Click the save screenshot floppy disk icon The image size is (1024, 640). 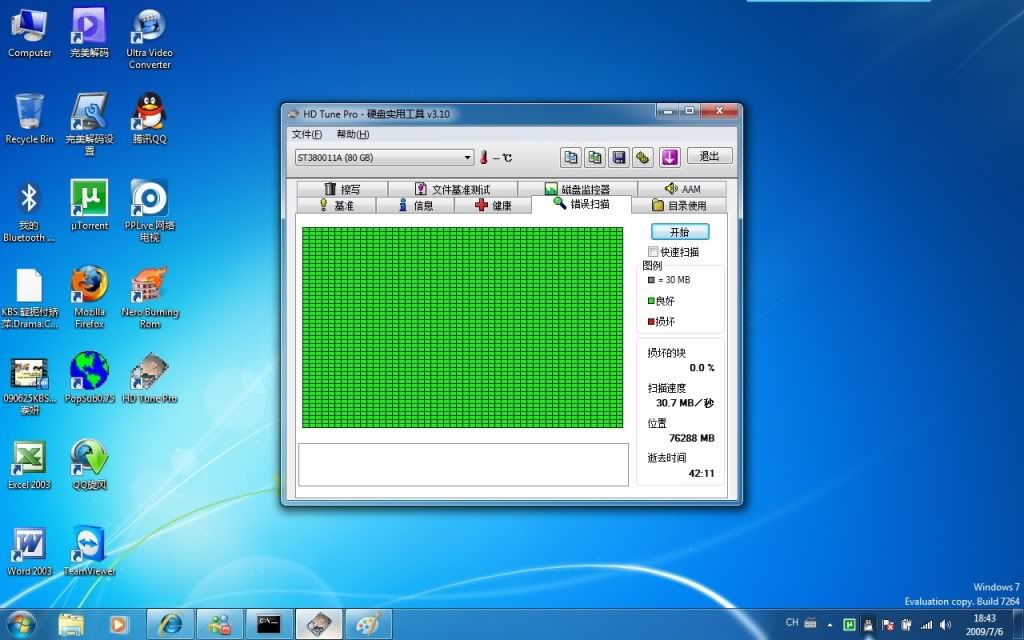(619, 157)
